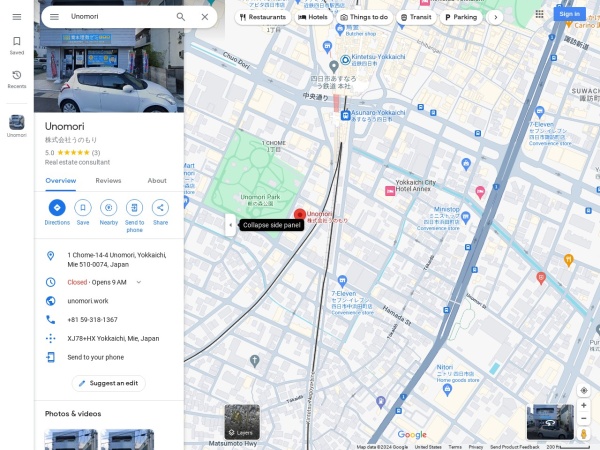
Task: Select Yokkaichi City Hotel Annex marker
Action: (x=390, y=191)
